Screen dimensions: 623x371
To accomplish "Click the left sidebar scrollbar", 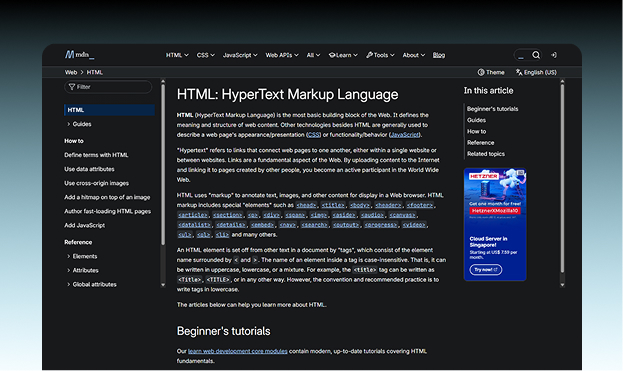I will [163, 165].
